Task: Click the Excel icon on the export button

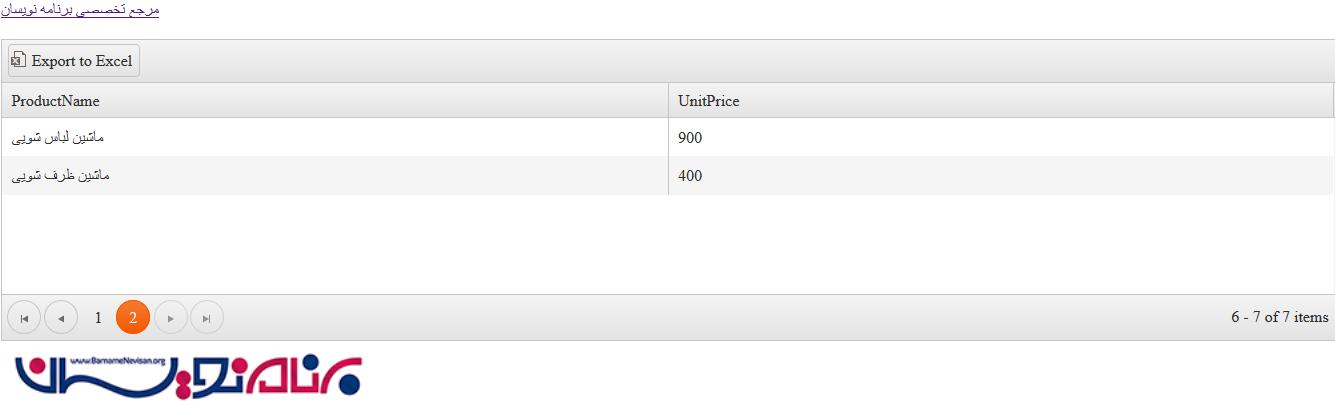Action: [x=18, y=61]
